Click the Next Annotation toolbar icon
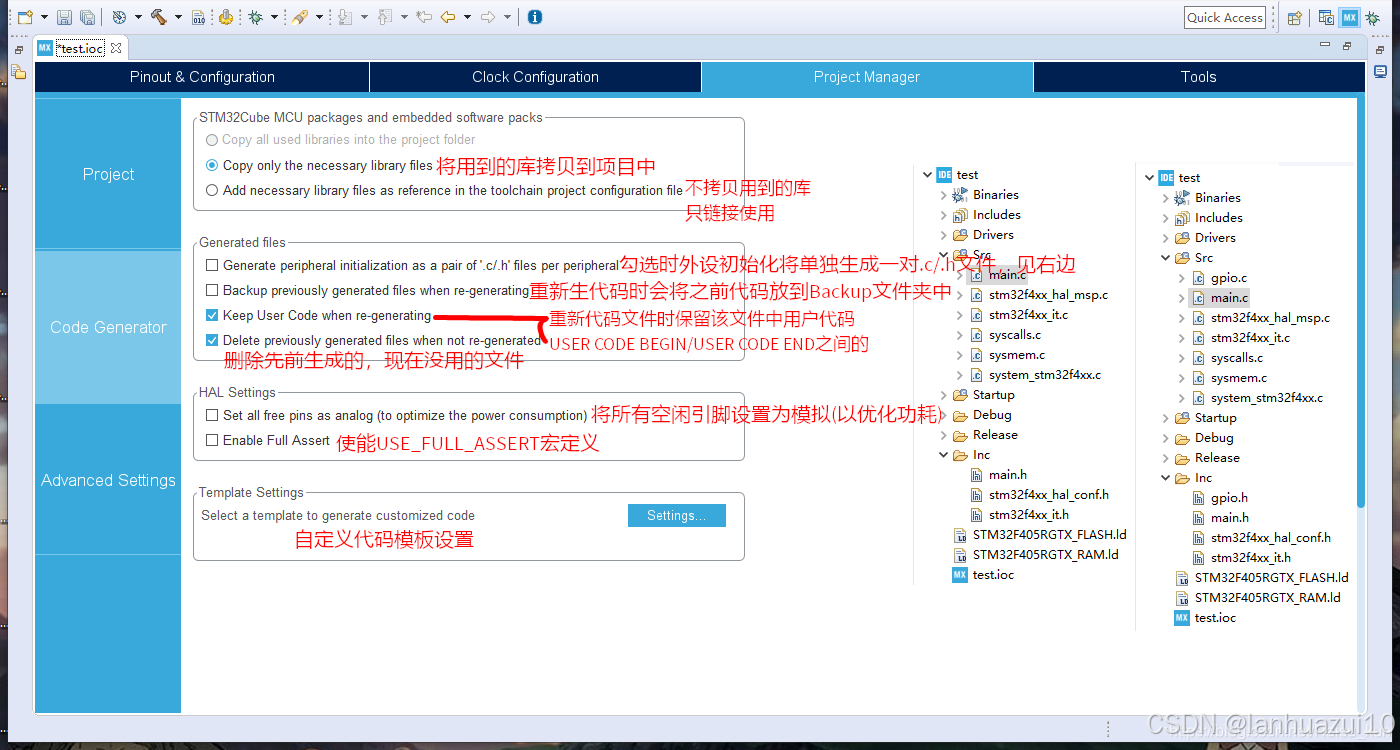Image resolution: width=1400 pixels, height=750 pixels. coord(345,17)
